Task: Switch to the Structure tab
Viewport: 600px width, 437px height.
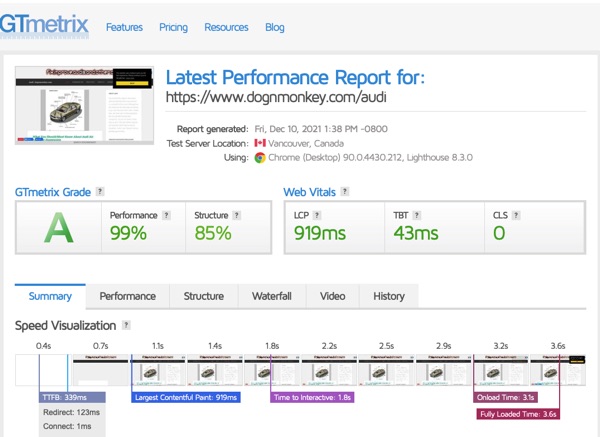Action: tap(203, 296)
